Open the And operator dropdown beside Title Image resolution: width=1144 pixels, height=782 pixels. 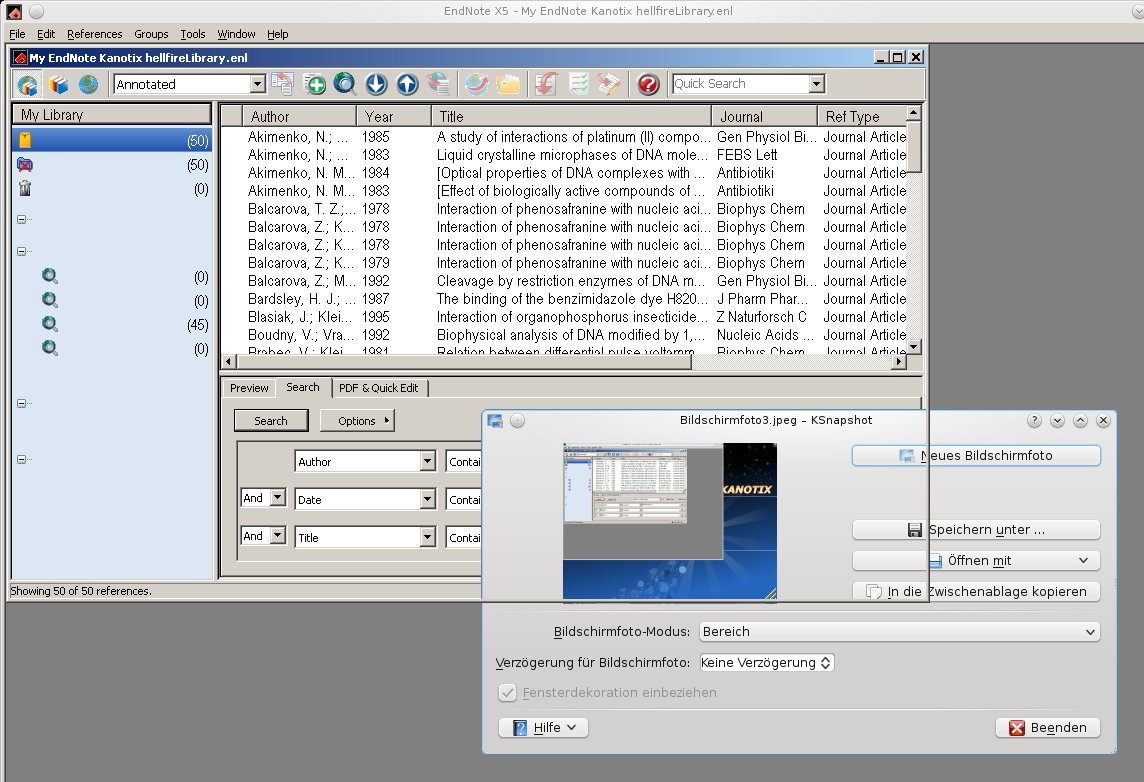(x=277, y=535)
